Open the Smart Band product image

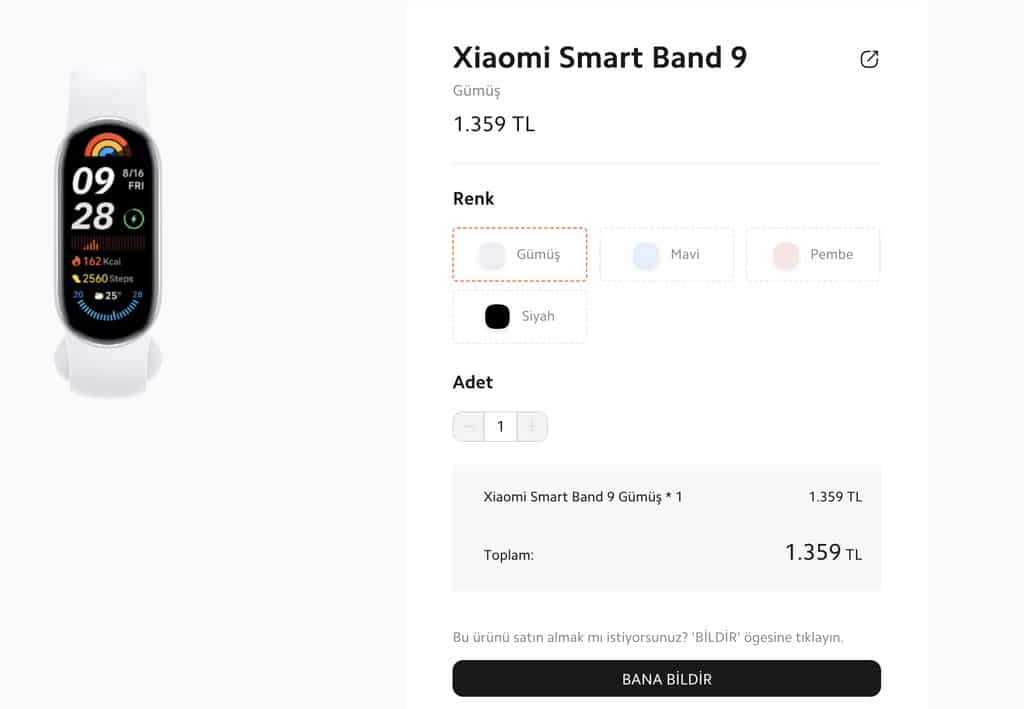[x=108, y=230]
